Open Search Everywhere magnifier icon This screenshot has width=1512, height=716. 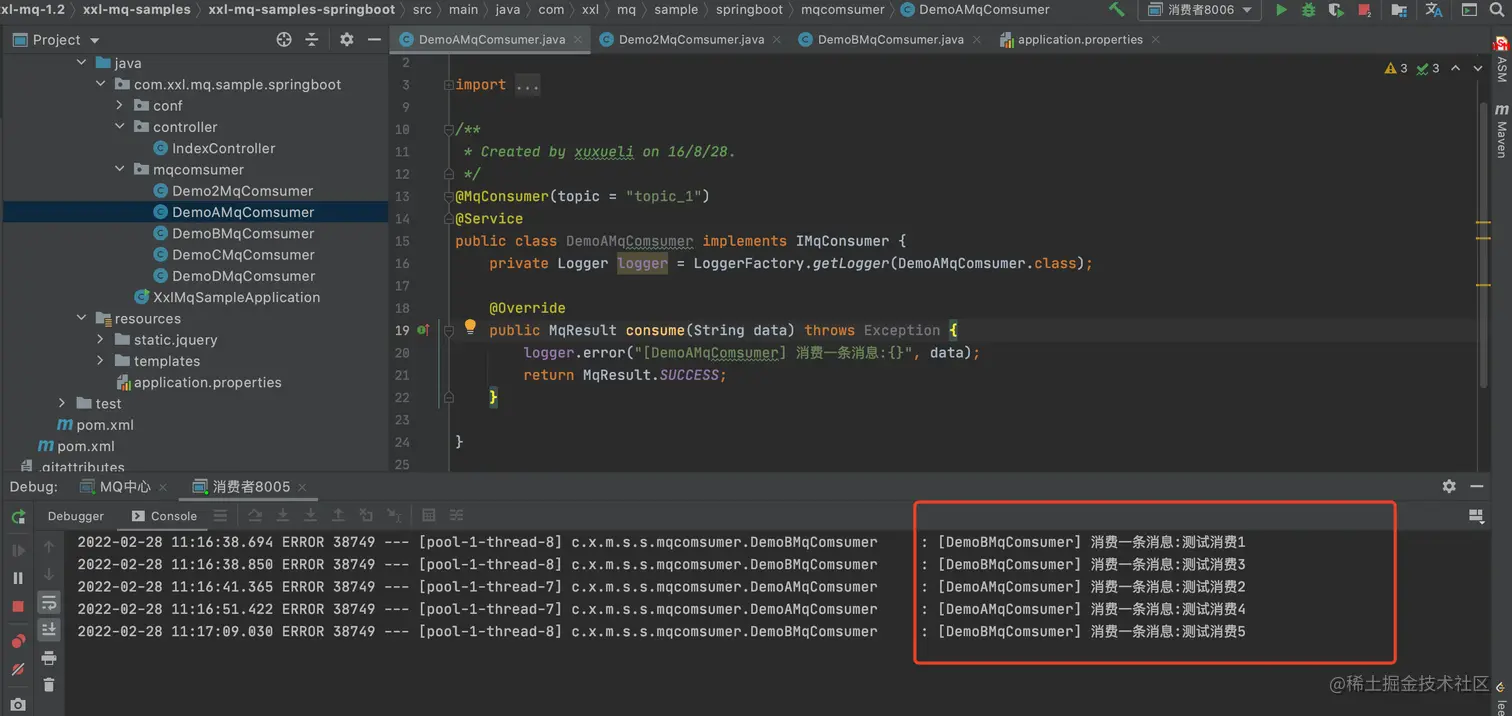(1497, 10)
